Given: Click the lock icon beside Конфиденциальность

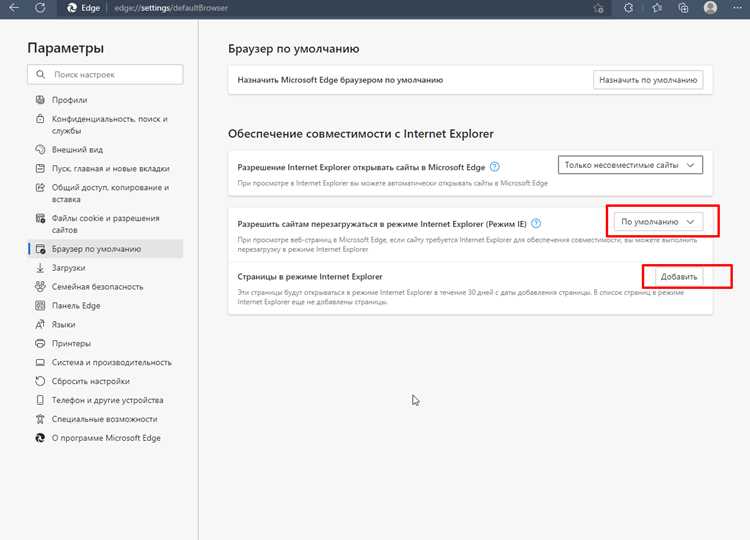Looking at the screenshot, I should click(x=40, y=119).
